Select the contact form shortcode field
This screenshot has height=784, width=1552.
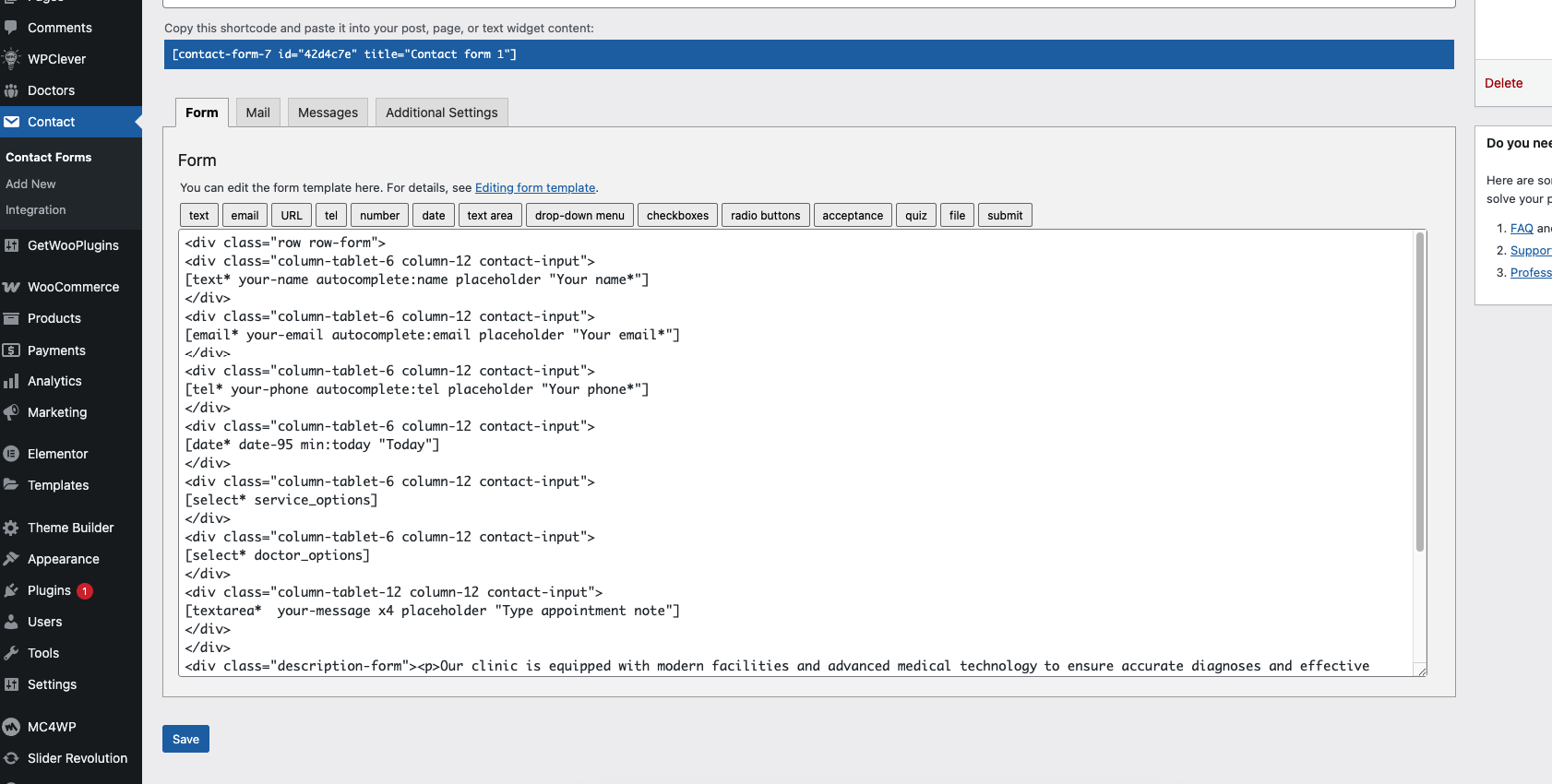pyautogui.click(x=808, y=54)
